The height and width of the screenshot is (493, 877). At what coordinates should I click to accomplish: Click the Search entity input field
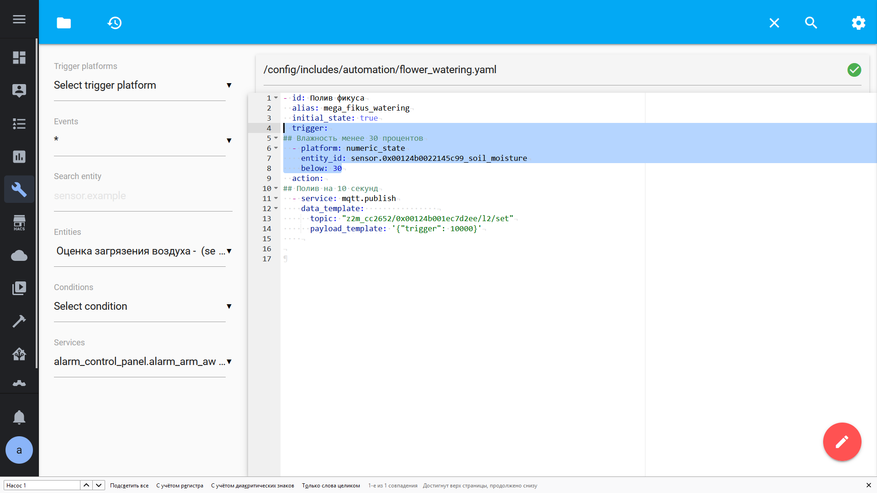click(x=142, y=196)
